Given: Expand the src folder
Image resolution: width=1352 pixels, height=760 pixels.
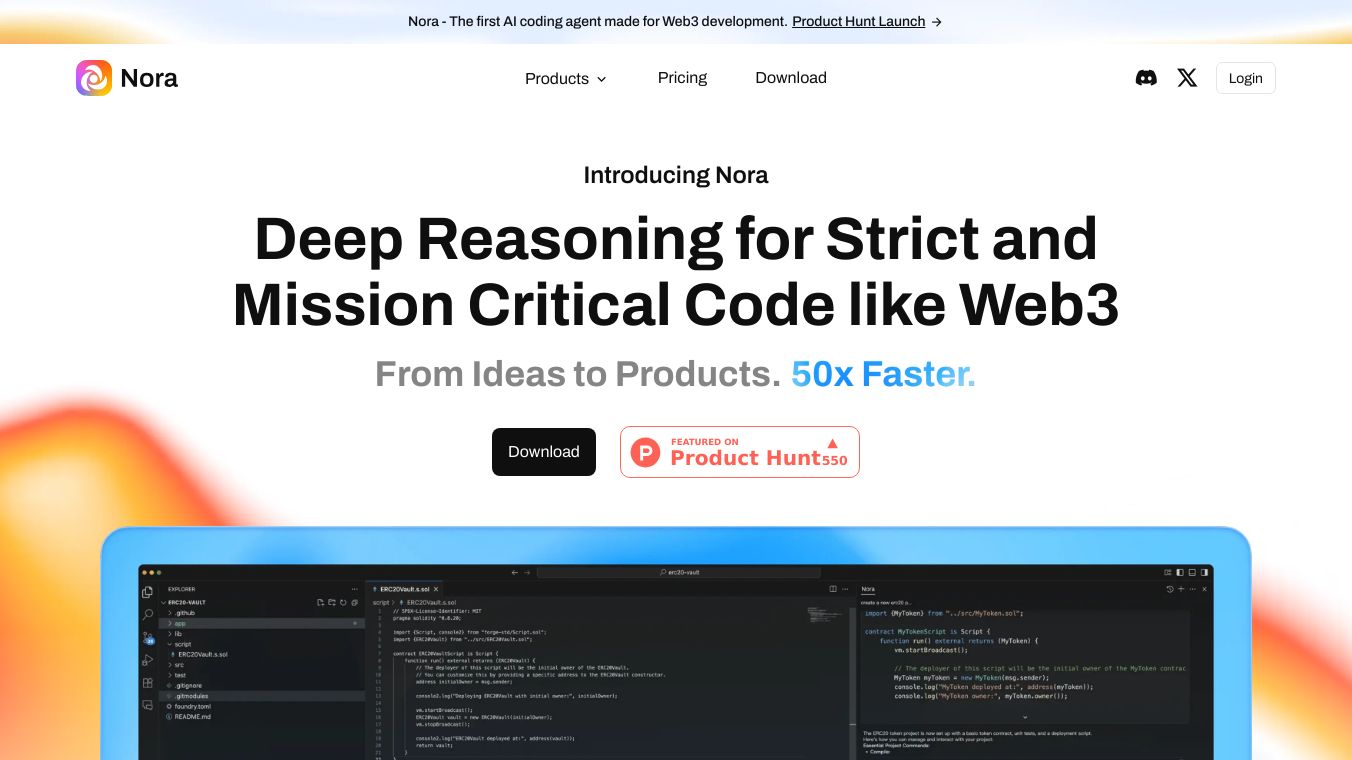Looking at the screenshot, I should coord(178,665).
